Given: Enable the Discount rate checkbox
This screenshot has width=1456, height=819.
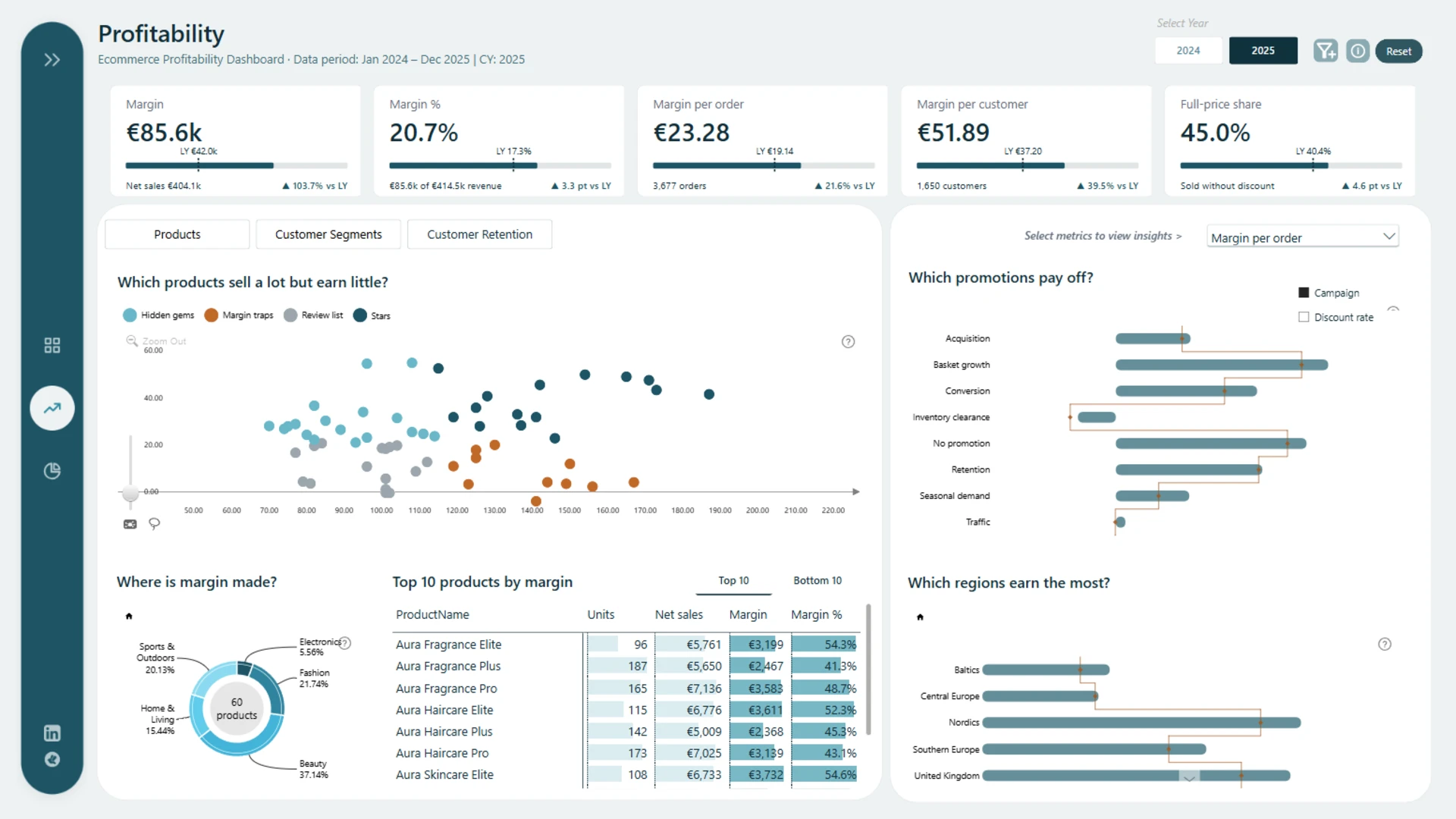Looking at the screenshot, I should (1304, 317).
